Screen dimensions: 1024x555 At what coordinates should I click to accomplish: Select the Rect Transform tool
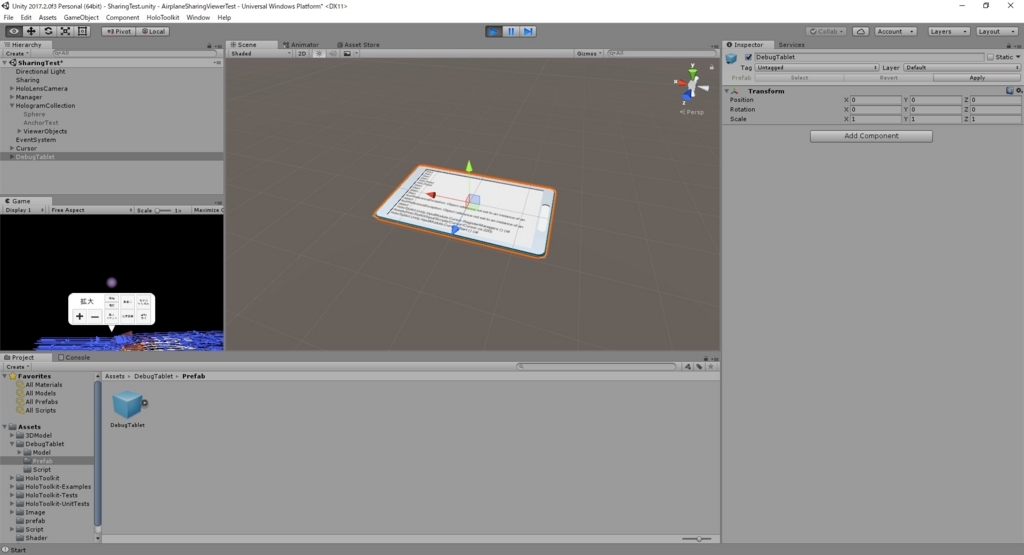pos(82,31)
